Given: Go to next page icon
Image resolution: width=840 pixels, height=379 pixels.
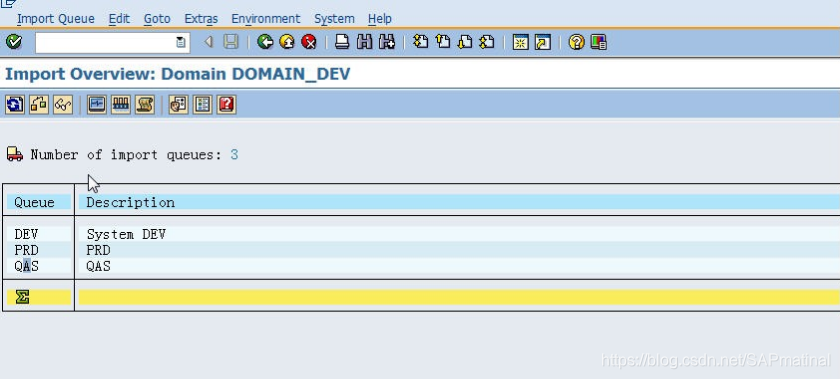Looking at the screenshot, I should (x=465, y=42).
